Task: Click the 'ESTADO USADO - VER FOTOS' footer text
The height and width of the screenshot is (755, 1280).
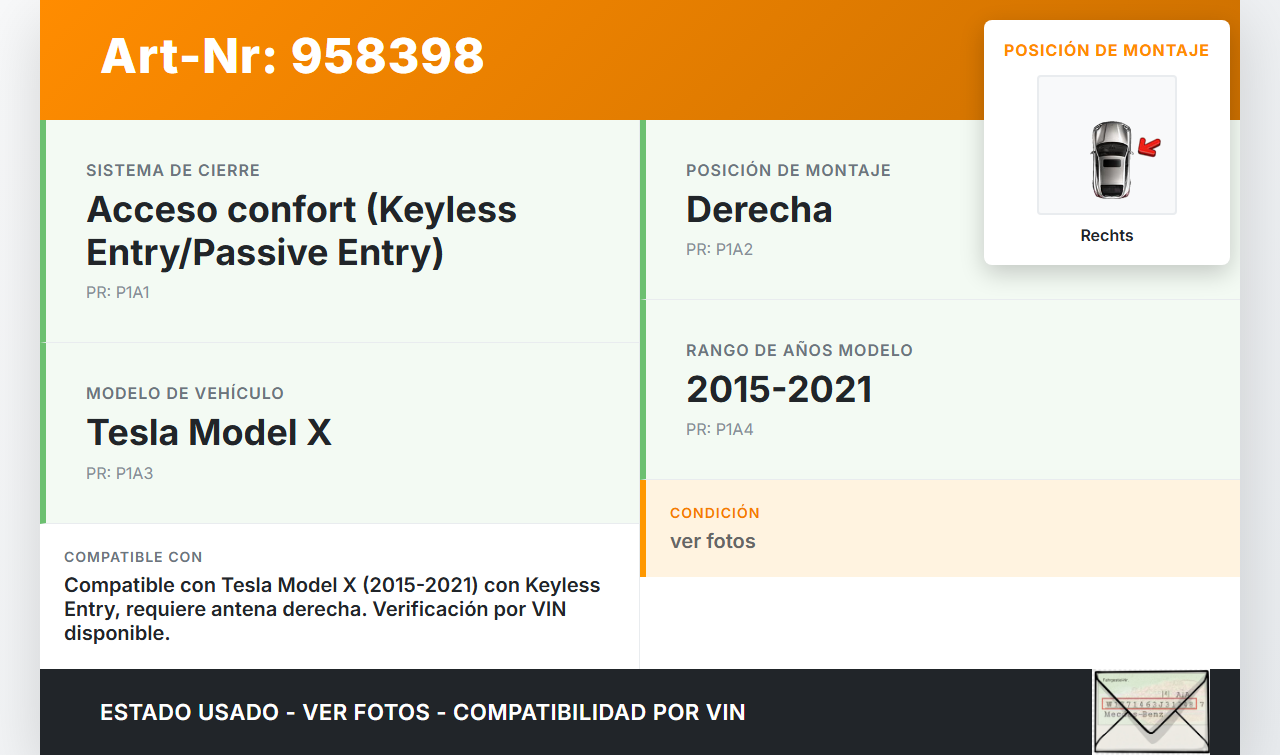Action: 423,712
